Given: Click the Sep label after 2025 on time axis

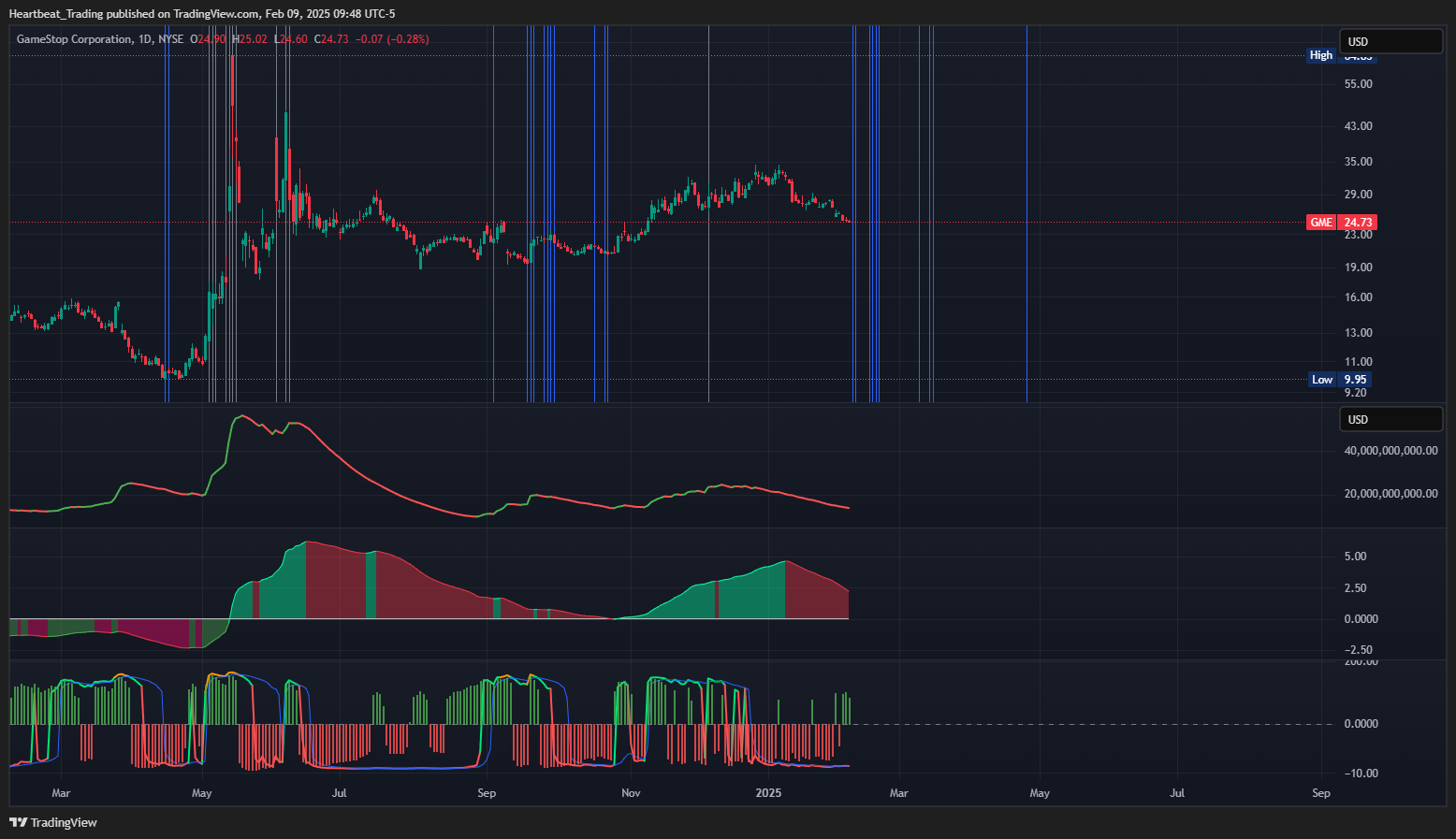Looking at the screenshot, I should (1321, 793).
